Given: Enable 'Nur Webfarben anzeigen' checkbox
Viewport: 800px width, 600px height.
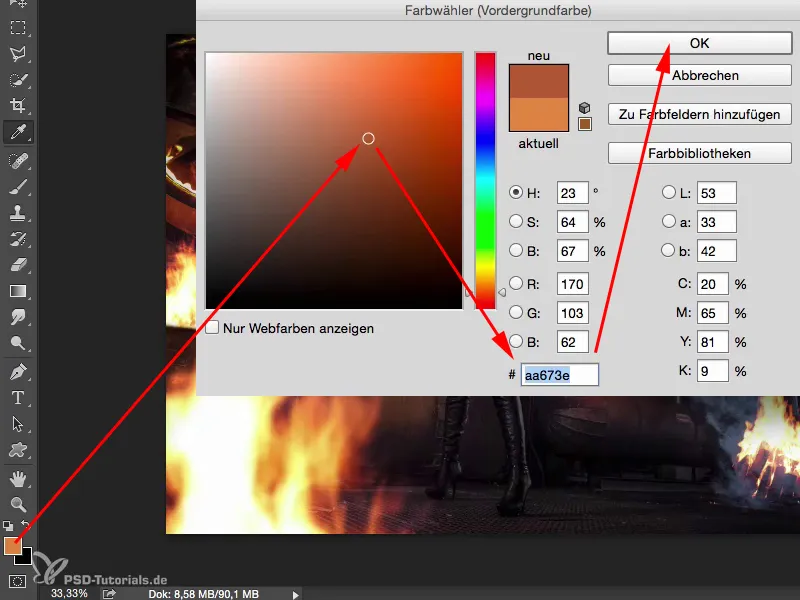Looking at the screenshot, I should coord(212,328).
